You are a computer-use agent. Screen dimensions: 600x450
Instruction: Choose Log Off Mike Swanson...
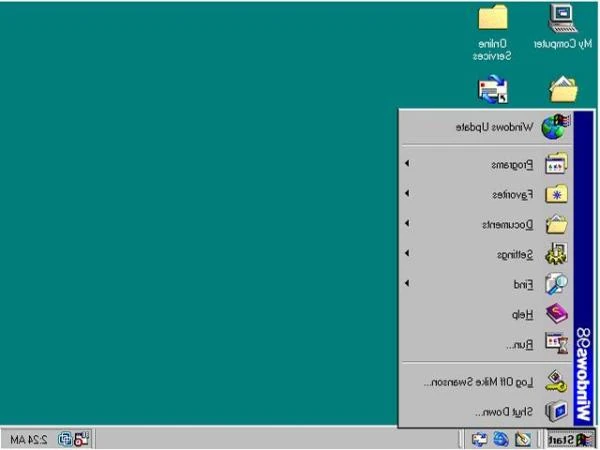point(486,382)
